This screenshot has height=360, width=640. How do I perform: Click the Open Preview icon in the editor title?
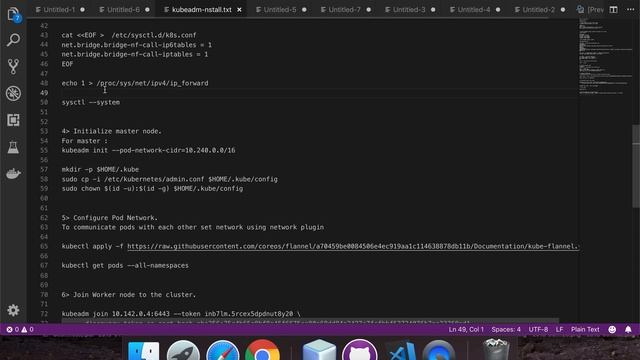tap(580, 9)
